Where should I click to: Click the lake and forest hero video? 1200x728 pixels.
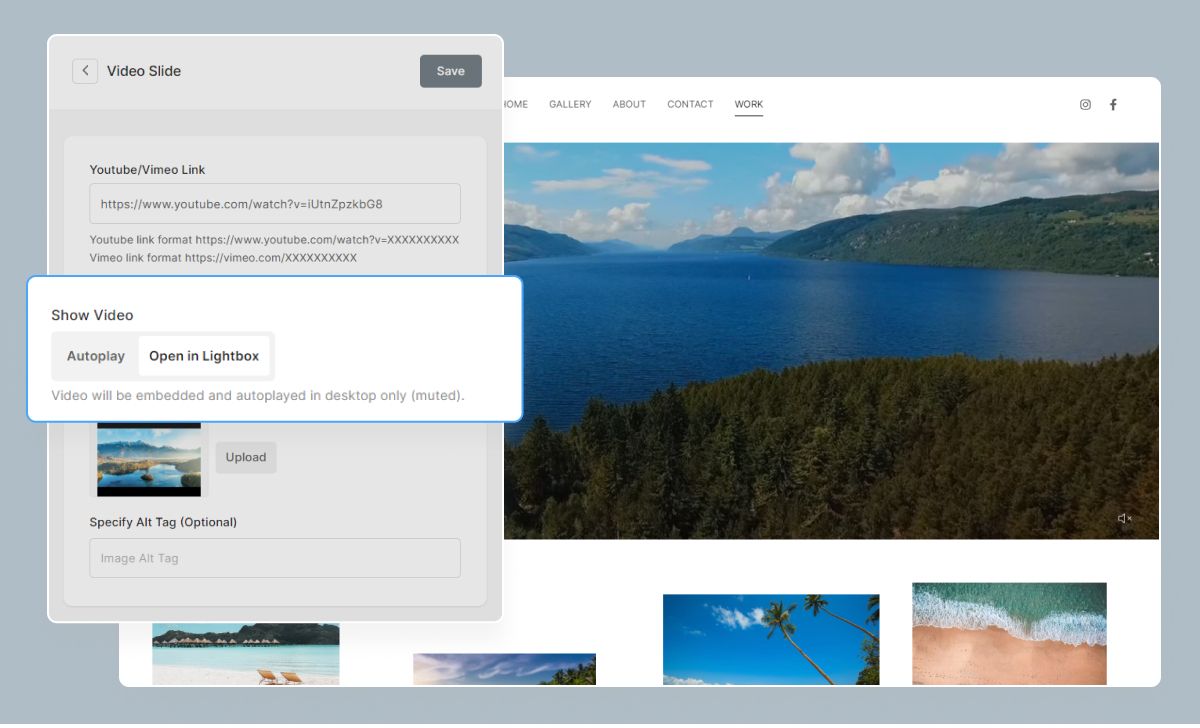pos(830,340)
